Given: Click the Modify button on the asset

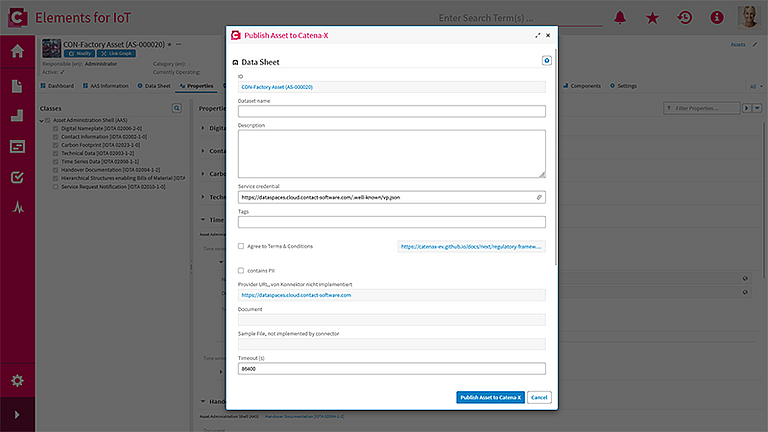Looking at the screenshot, I should (x=79, y=53).
